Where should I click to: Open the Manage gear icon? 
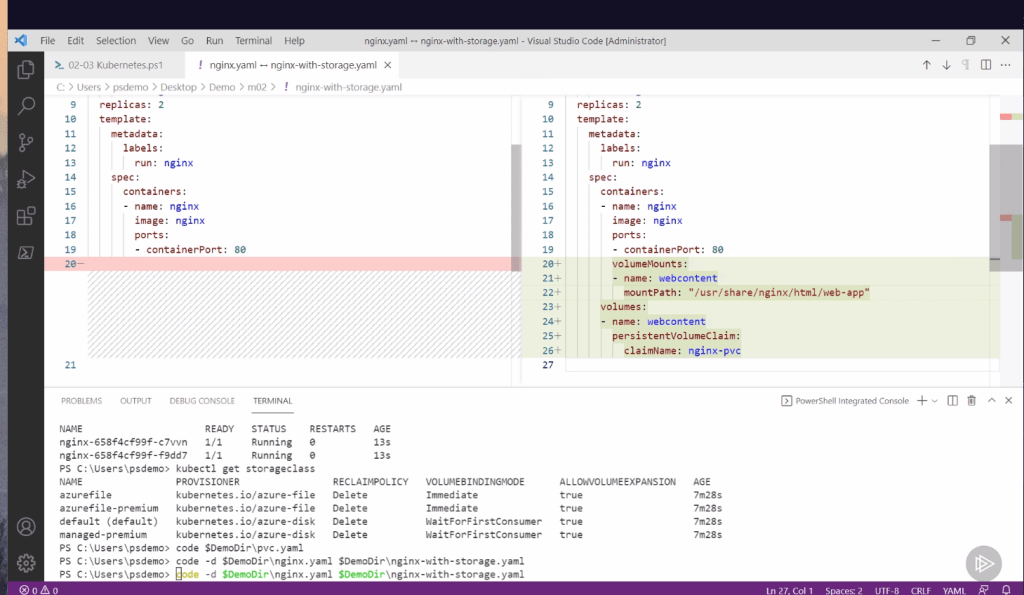coord(26,563)
